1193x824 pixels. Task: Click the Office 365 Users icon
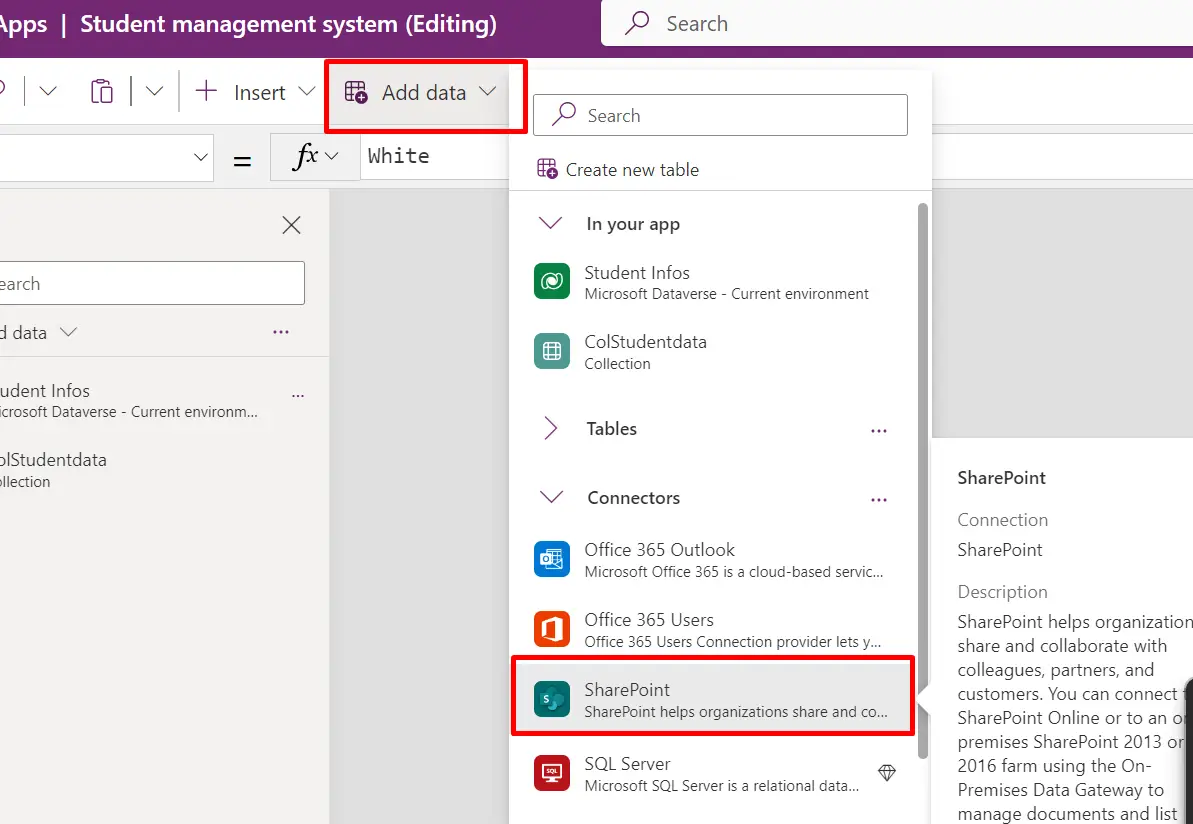tap(552, 629)
